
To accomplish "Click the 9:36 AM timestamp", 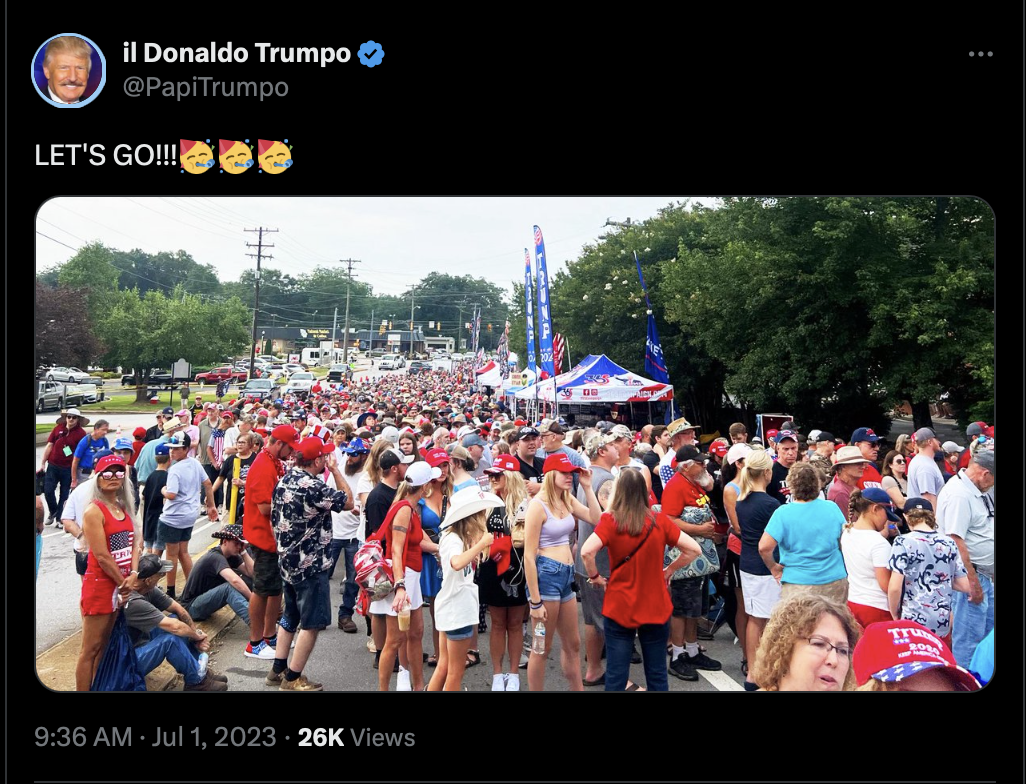I will coord(83,737).
